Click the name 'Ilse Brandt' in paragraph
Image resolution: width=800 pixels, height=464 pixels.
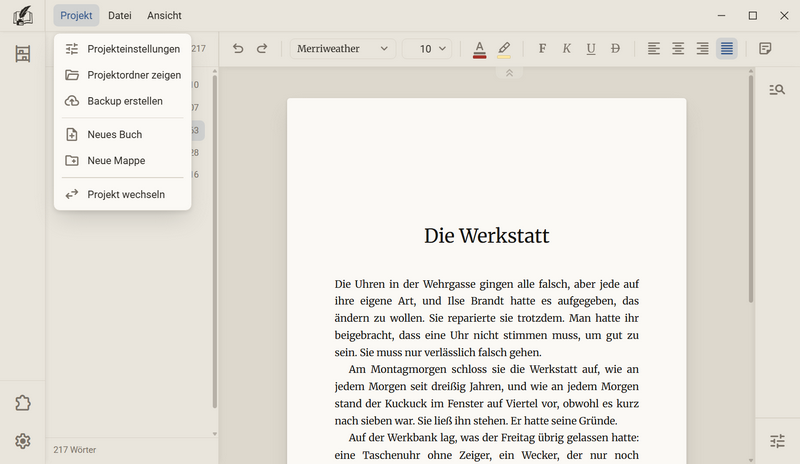point(476,301)
